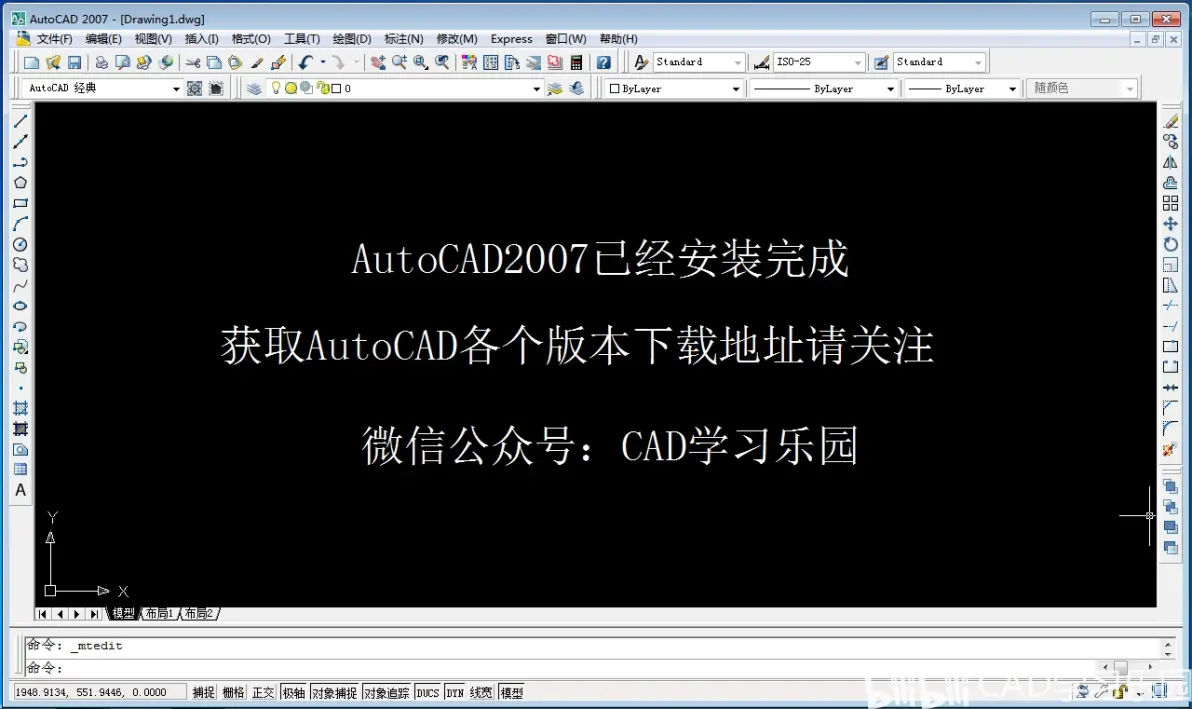Toggle 对象追踪 (Object Tracking) in status bar
The width and height of the screenshot is (1192, 709).
point(386,692)
